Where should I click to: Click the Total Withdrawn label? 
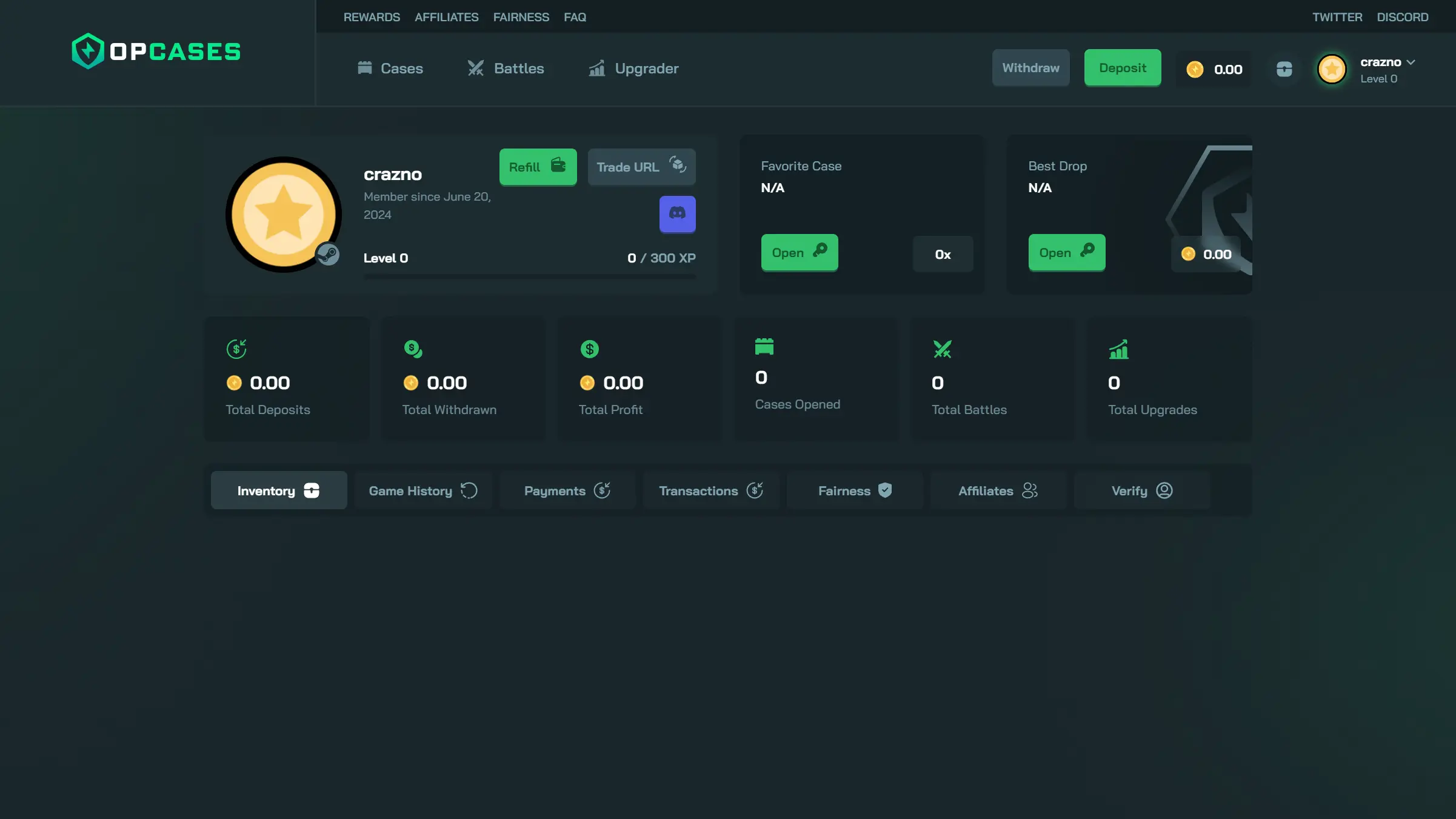pyautogui.click(x=449, y=410)
